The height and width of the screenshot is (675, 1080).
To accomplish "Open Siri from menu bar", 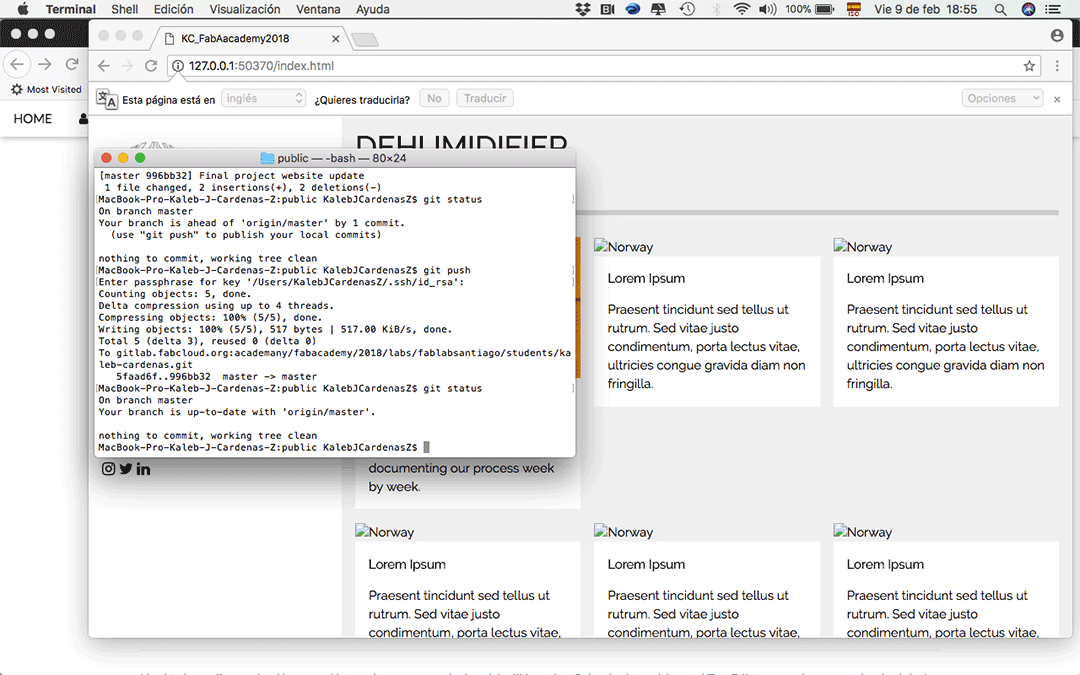I will (x=1028, y=9).
